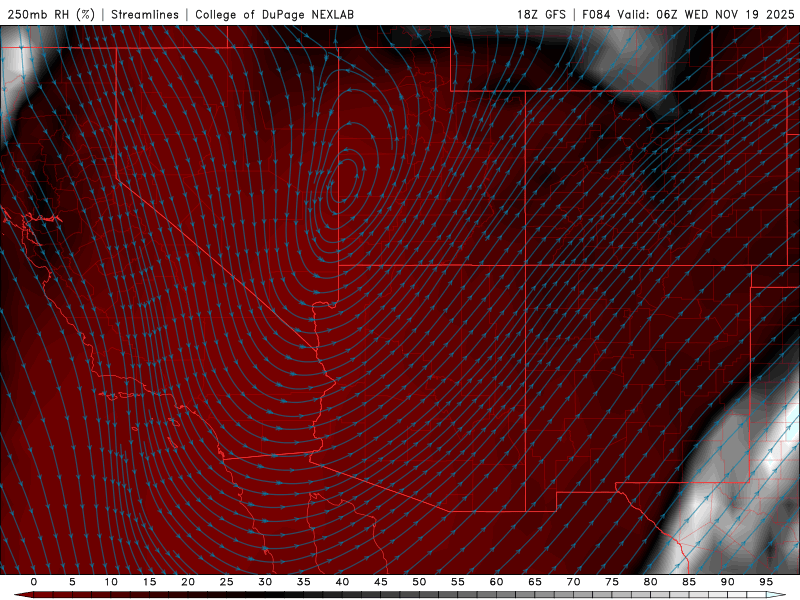Click the '55' value on color scale
The height and width of the screenshot is (600, 800).
point(458,582)
